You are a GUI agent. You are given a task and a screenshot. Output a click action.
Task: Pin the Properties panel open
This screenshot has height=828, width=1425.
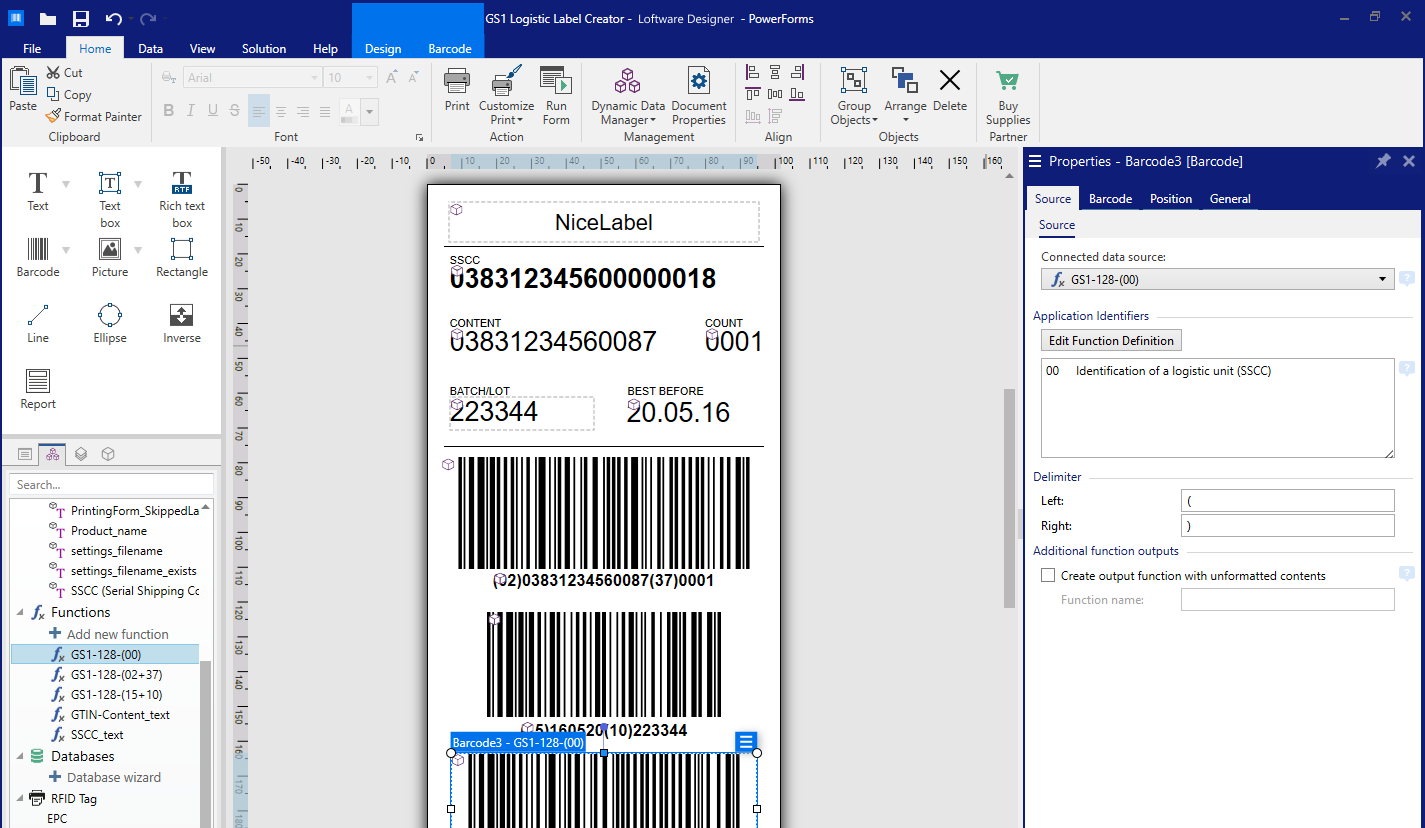click(1384, 160)
